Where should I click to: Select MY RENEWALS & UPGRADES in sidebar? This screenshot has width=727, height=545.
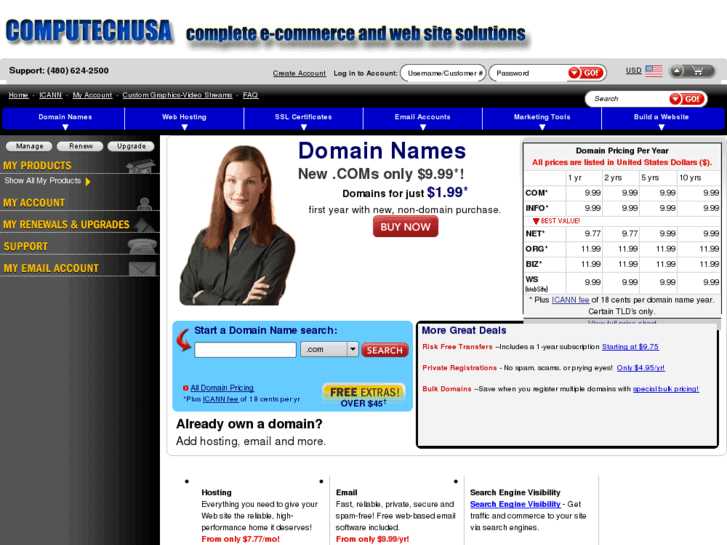click(x=66, y=224)
